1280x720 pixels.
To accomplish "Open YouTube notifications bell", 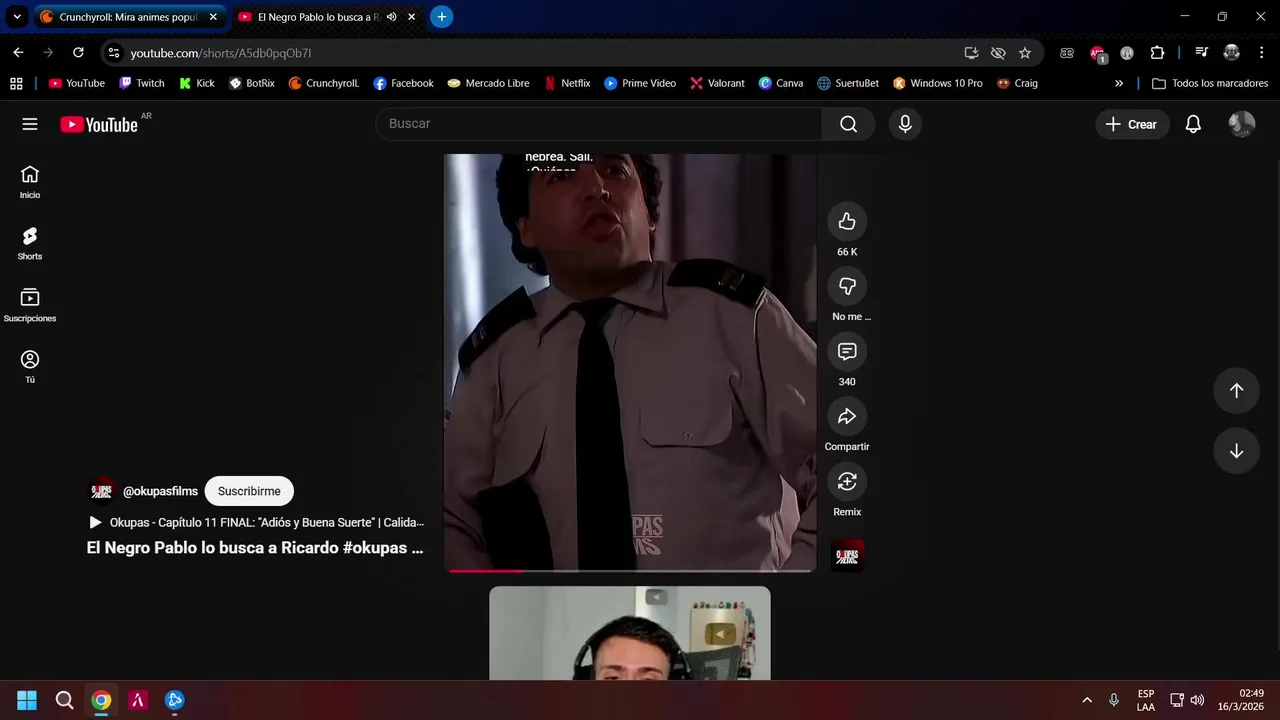I will pyautogui.click(x=1193, y=124).
